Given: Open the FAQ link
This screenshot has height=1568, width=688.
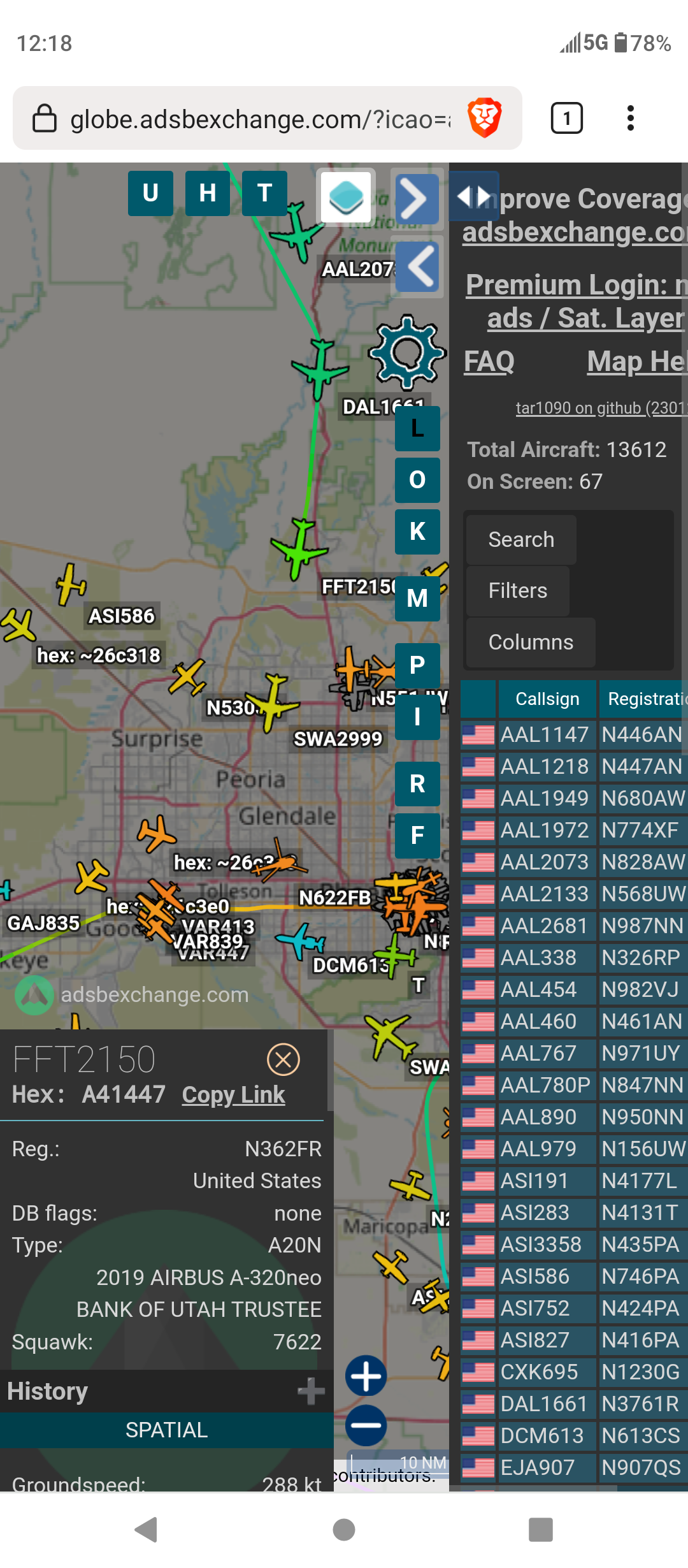Looking at the screenshot, I should coord(489,362).
